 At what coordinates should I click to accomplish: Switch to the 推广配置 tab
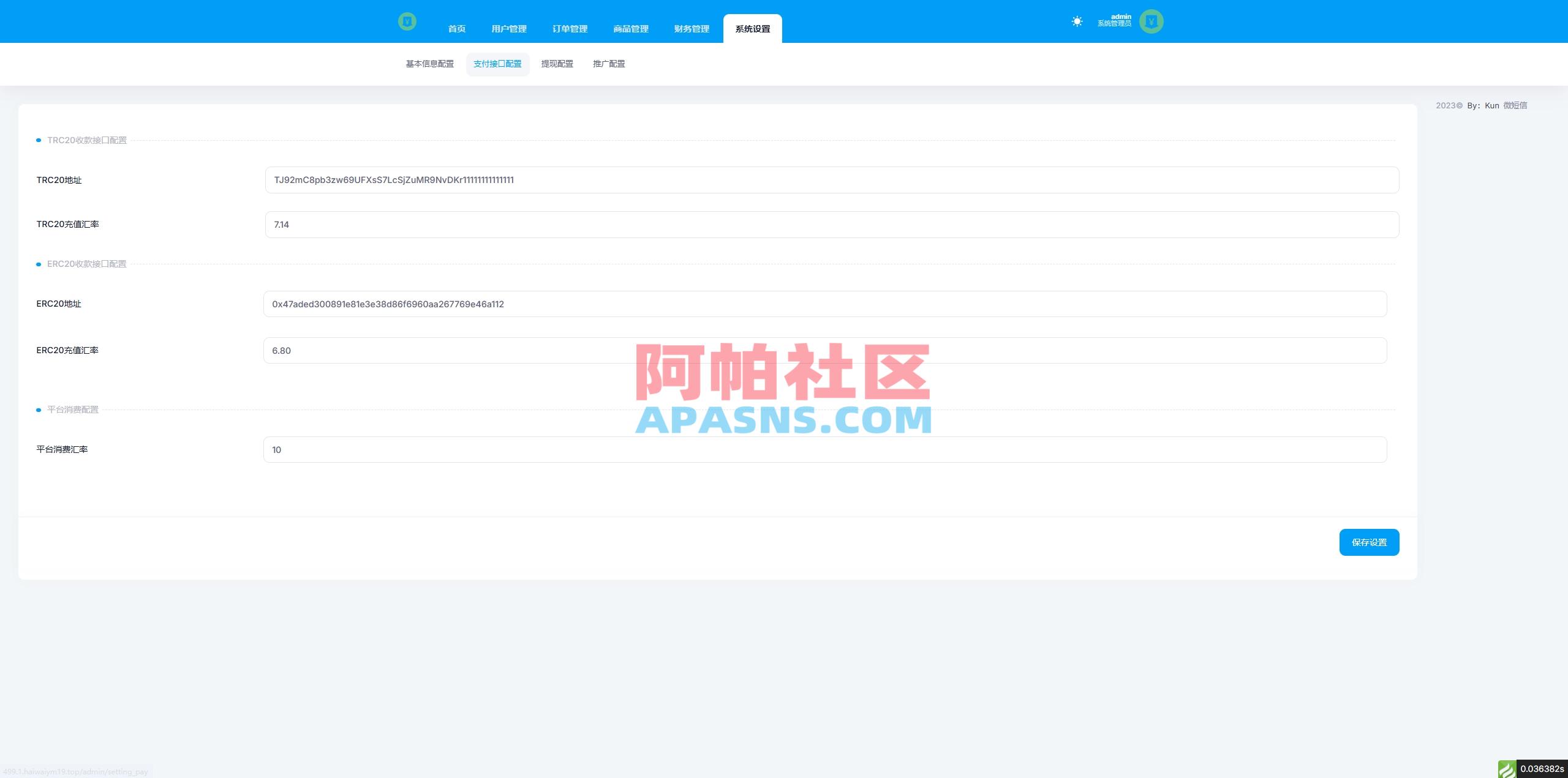[x=609, y=64]
